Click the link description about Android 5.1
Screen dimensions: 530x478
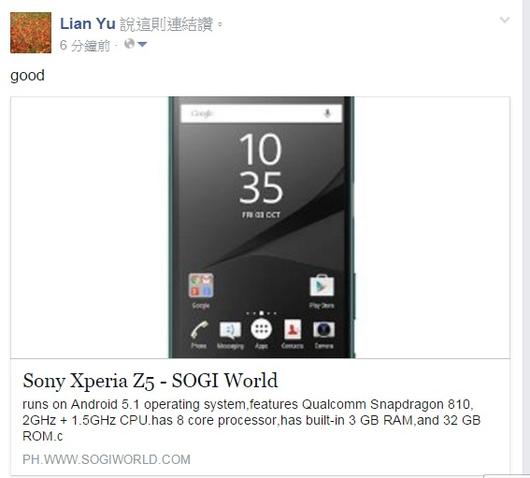pyautogui.click(x=251, y=420)
